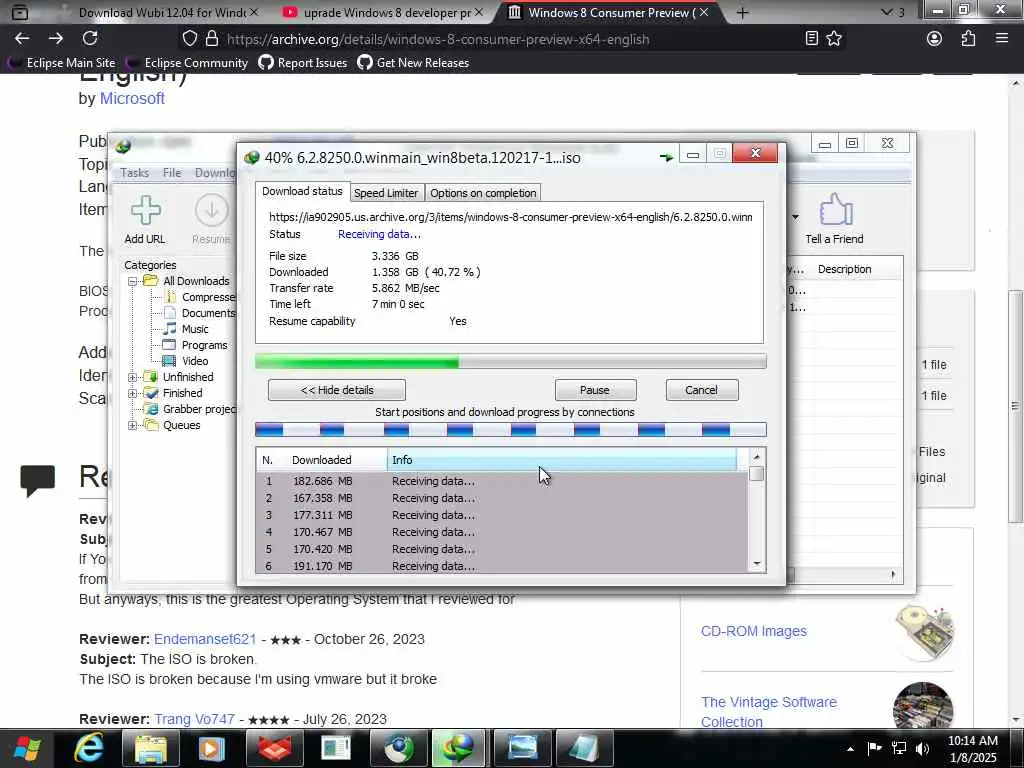Click the padlock site info icon
The width and height of the screenshot is (1024, 768).
(212, 39)
